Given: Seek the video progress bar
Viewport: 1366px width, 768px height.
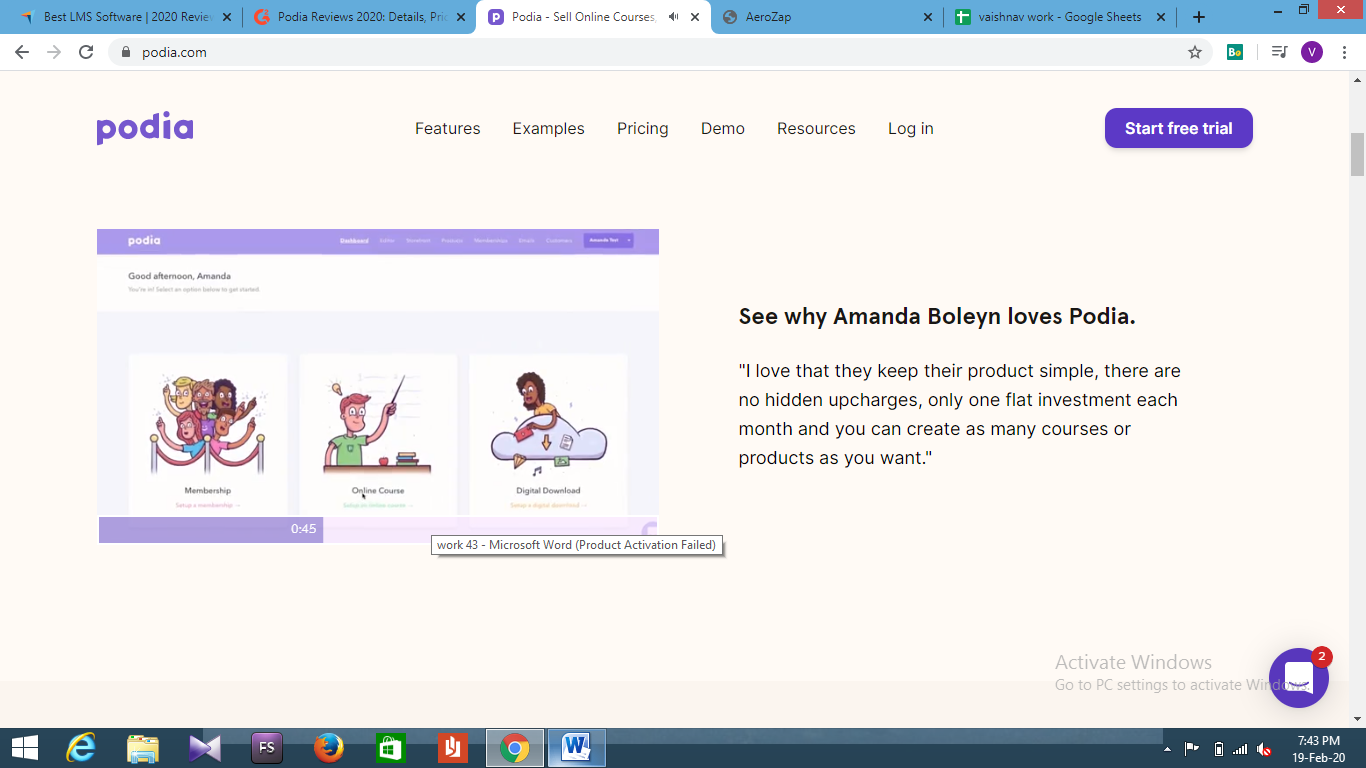Looking at the screenshot, I should coord(378,529).
